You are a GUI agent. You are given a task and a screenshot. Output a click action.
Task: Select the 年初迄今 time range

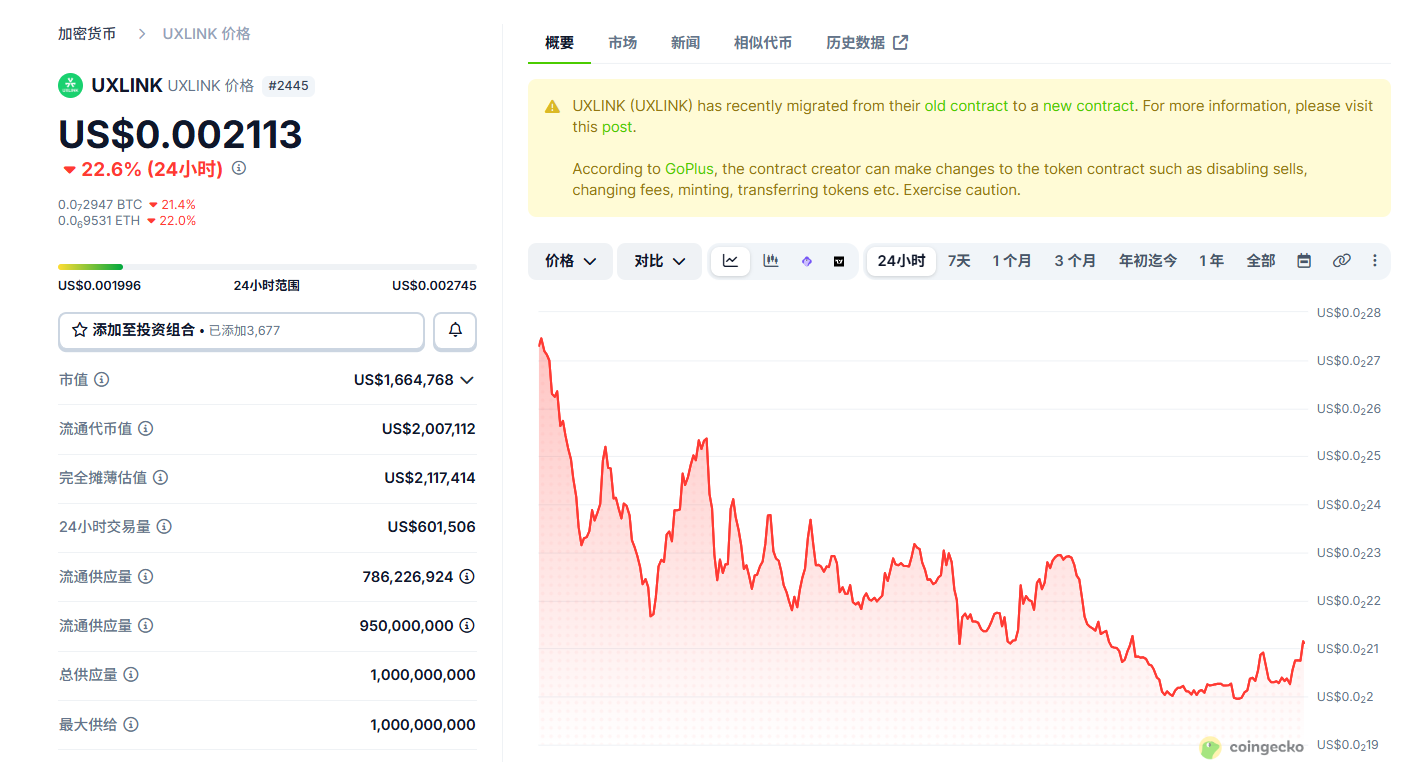click(1148, 261)
